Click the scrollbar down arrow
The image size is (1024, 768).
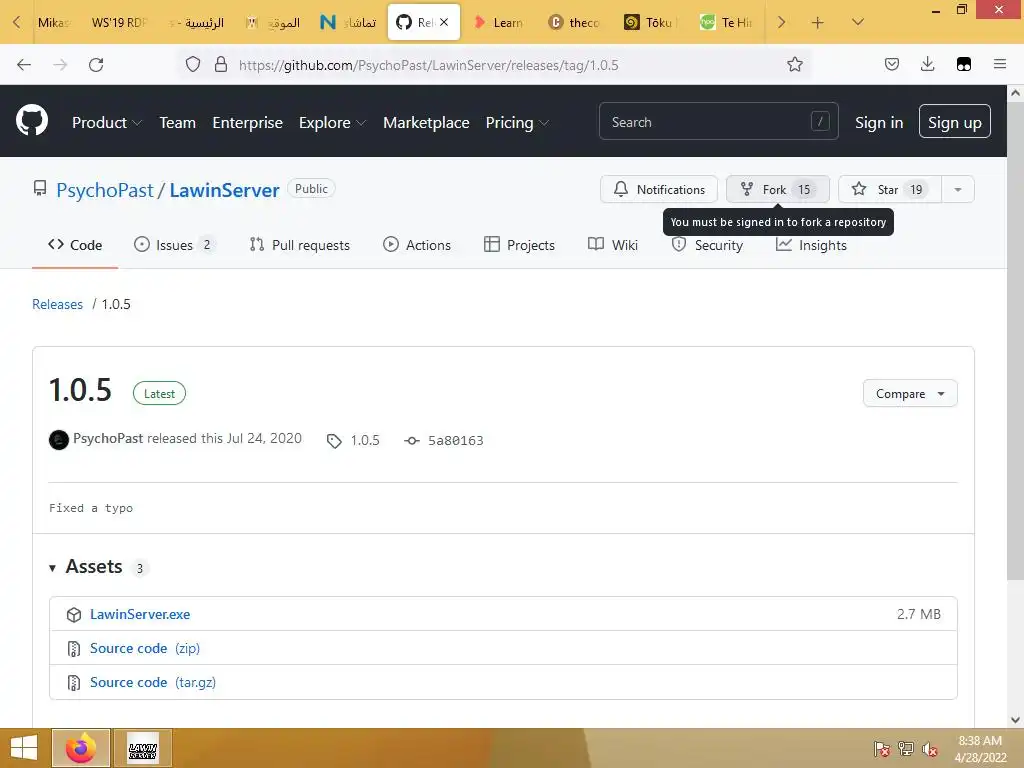click(1015, 720)
